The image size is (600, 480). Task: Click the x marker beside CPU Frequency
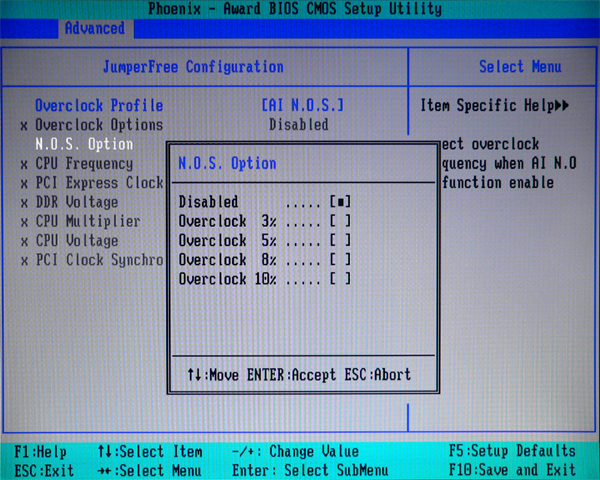click(x=24, y=165)
